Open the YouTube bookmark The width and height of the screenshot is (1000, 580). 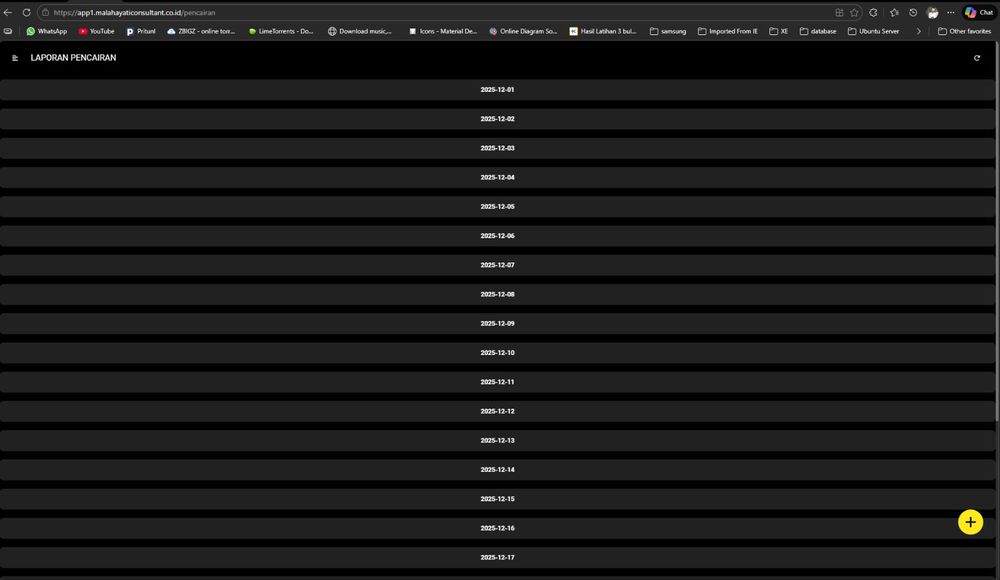click(96, 31)
